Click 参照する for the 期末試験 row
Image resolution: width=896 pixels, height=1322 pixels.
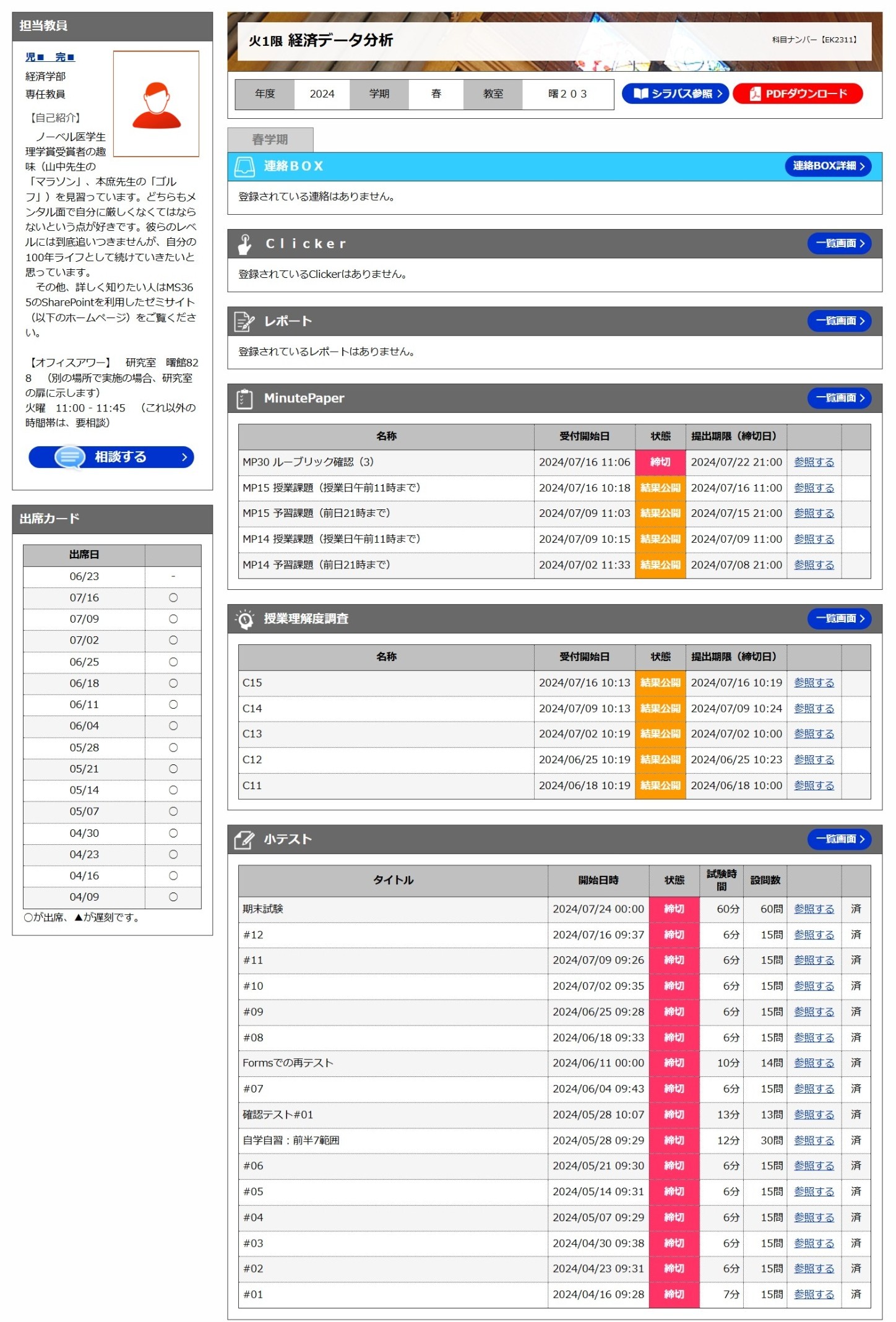(x=814, y=909)
